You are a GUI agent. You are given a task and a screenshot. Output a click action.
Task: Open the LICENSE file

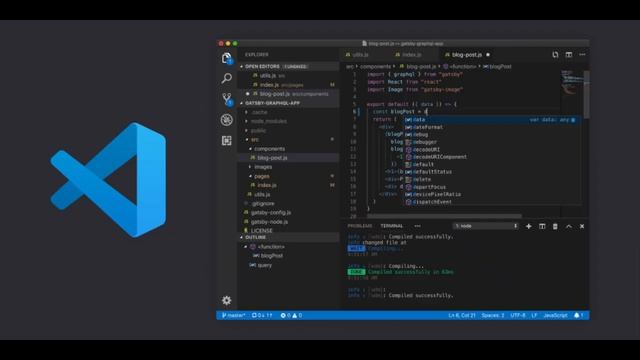[288, 231]
